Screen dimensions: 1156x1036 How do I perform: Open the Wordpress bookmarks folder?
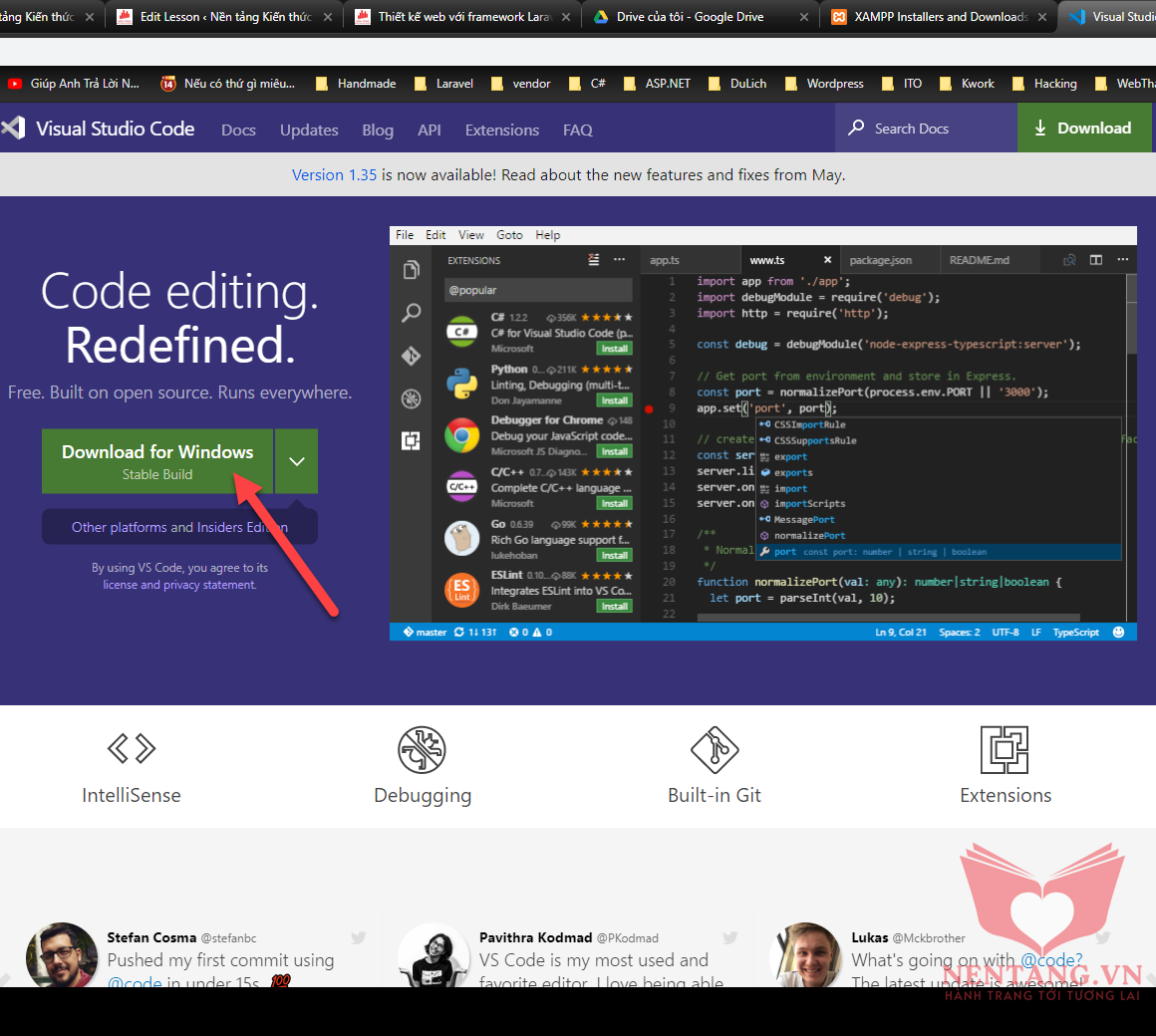tap(824, 84)
